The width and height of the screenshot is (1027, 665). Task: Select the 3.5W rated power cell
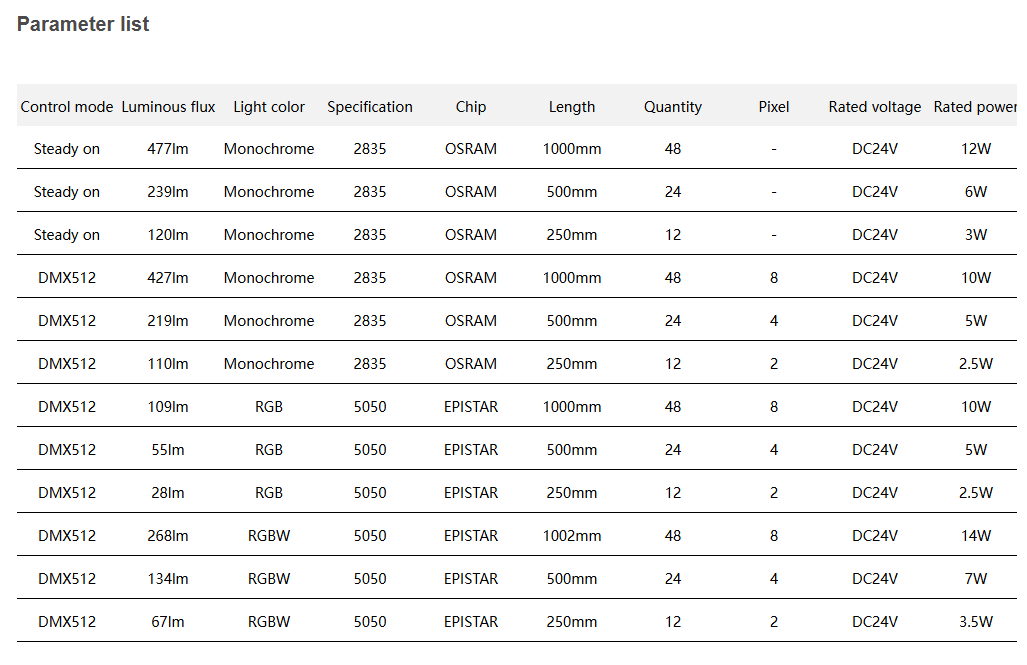pos(975,622)
